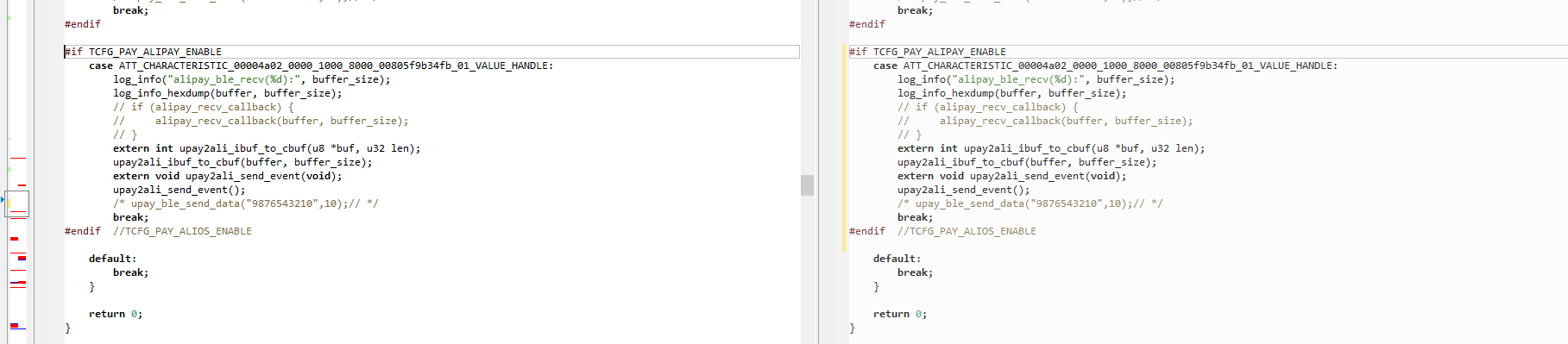Image resolution: width=1568 pixels, height=344 pixels.
Task: Click 'extern void upay2ali_send_event(void);' in left pane
Action: point(228,176)
